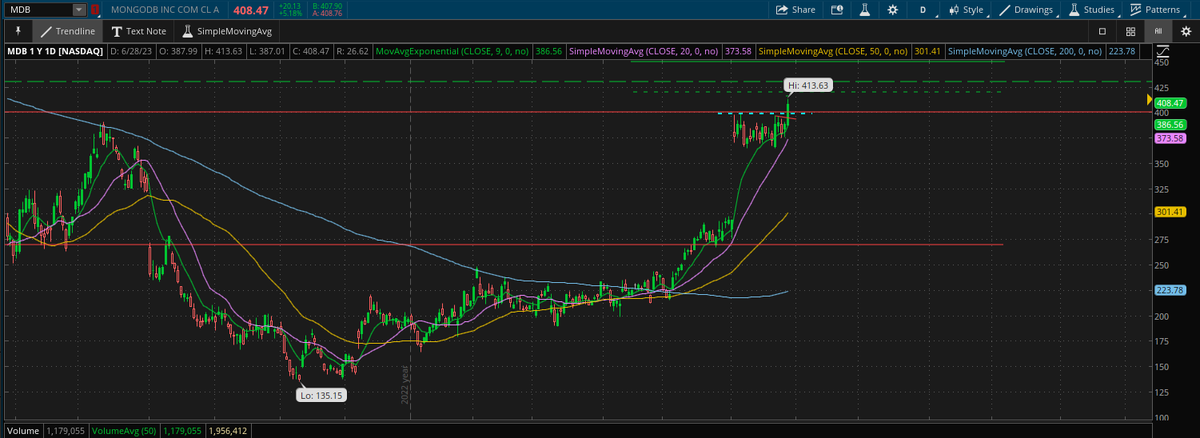Click the yellow arrow marker on price axis
This screenshot has width=1200, height=438.
pos(1149,99)
